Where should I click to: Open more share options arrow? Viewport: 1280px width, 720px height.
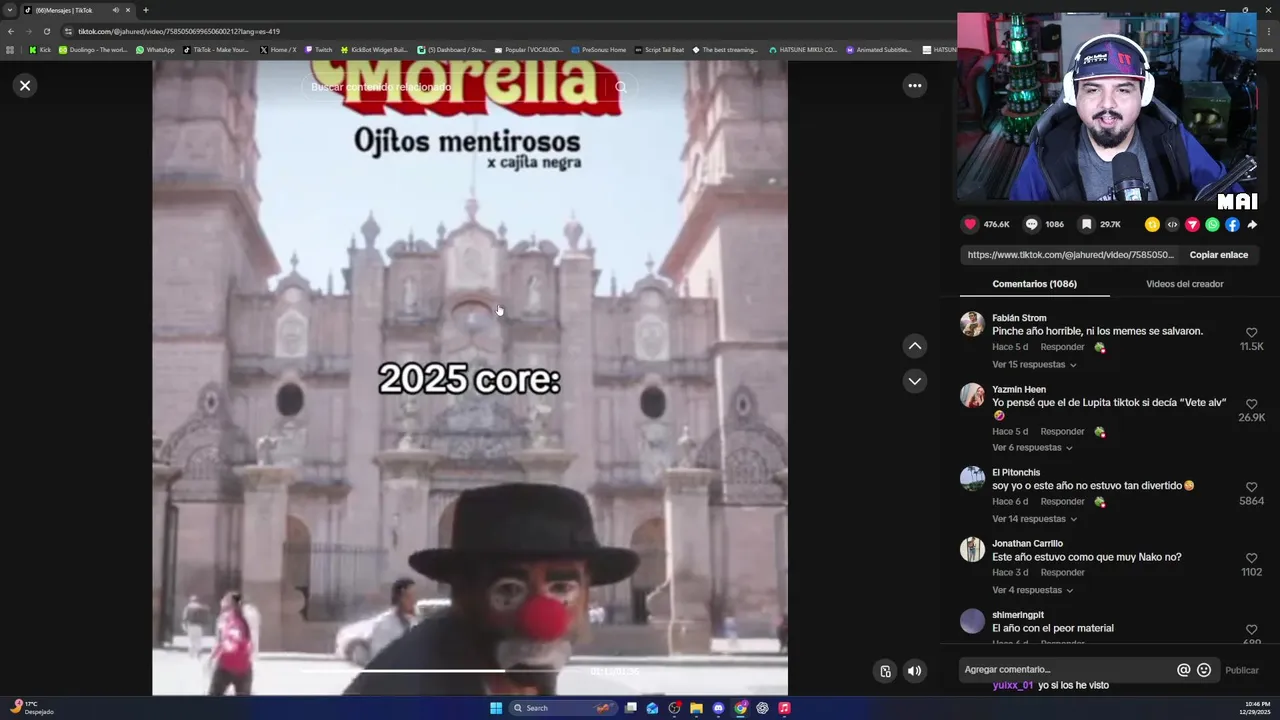[x=1252, y=225]
